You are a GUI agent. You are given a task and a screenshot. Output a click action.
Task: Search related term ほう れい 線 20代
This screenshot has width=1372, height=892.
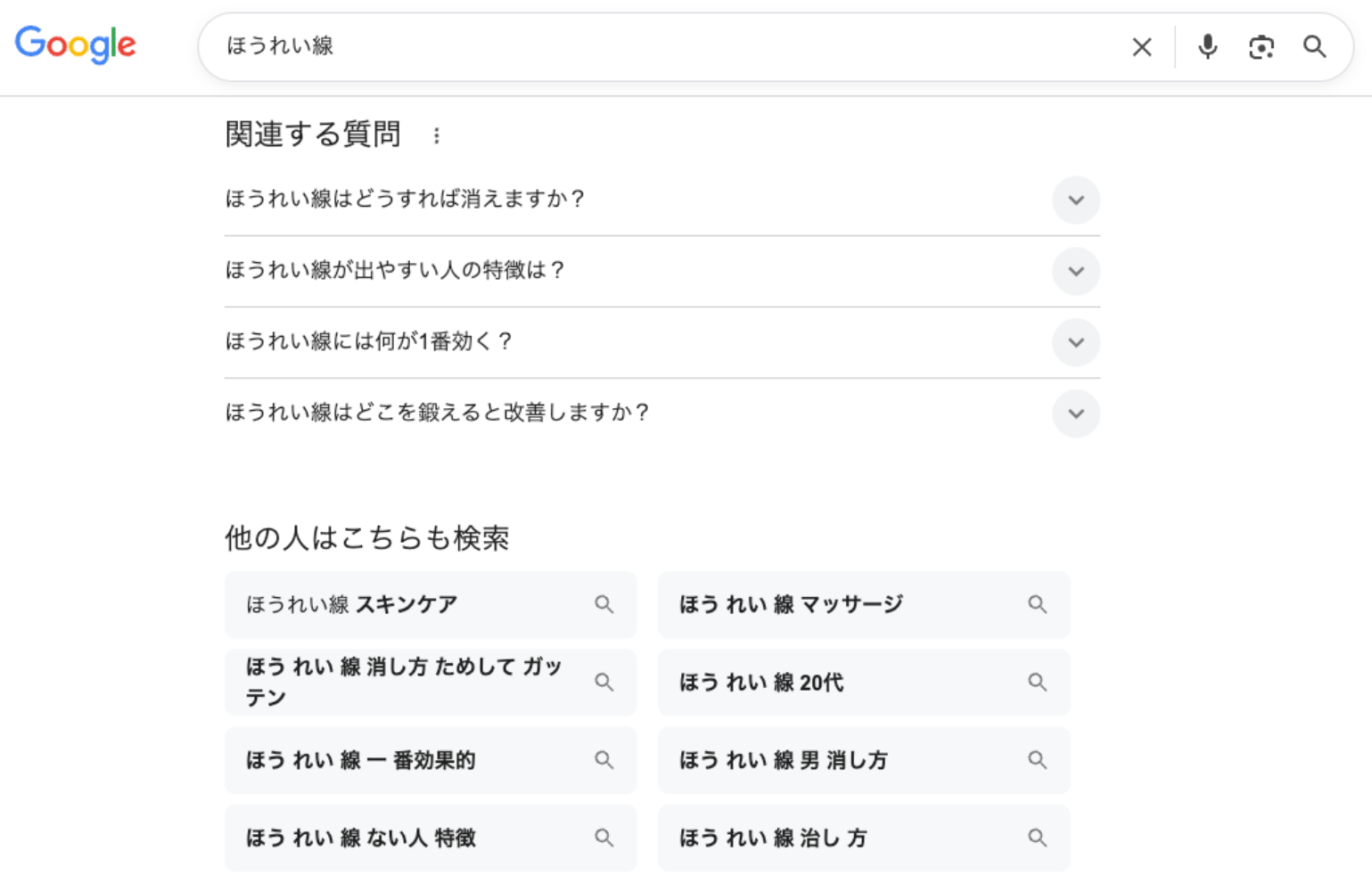coord(863,683)
